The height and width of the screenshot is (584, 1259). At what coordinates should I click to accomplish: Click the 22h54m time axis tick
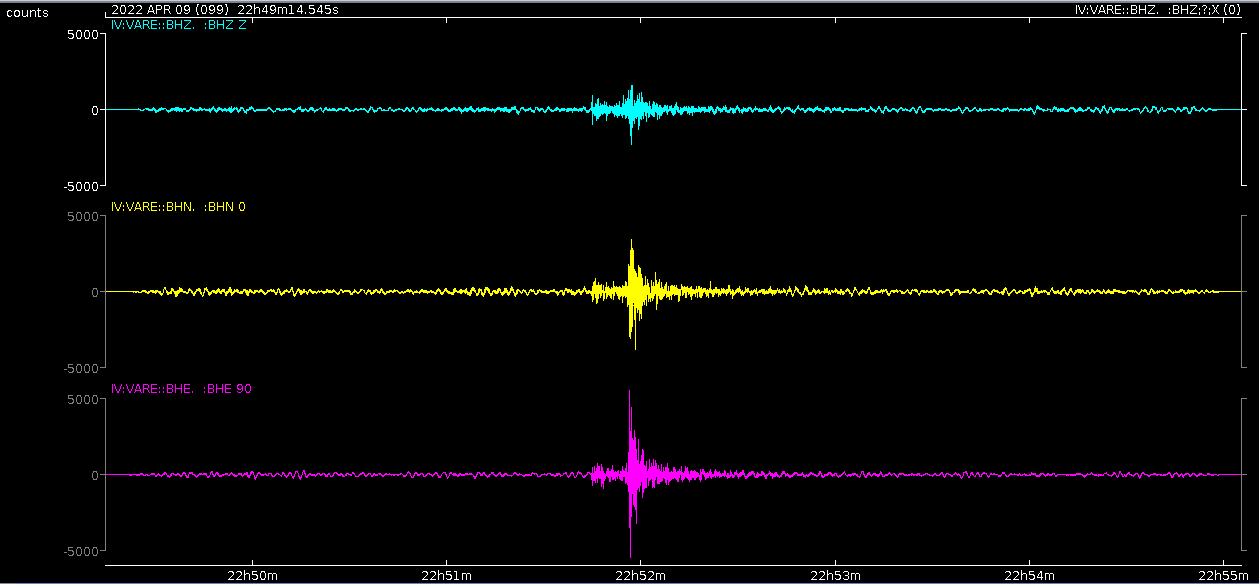click(x=1031, y=575)
